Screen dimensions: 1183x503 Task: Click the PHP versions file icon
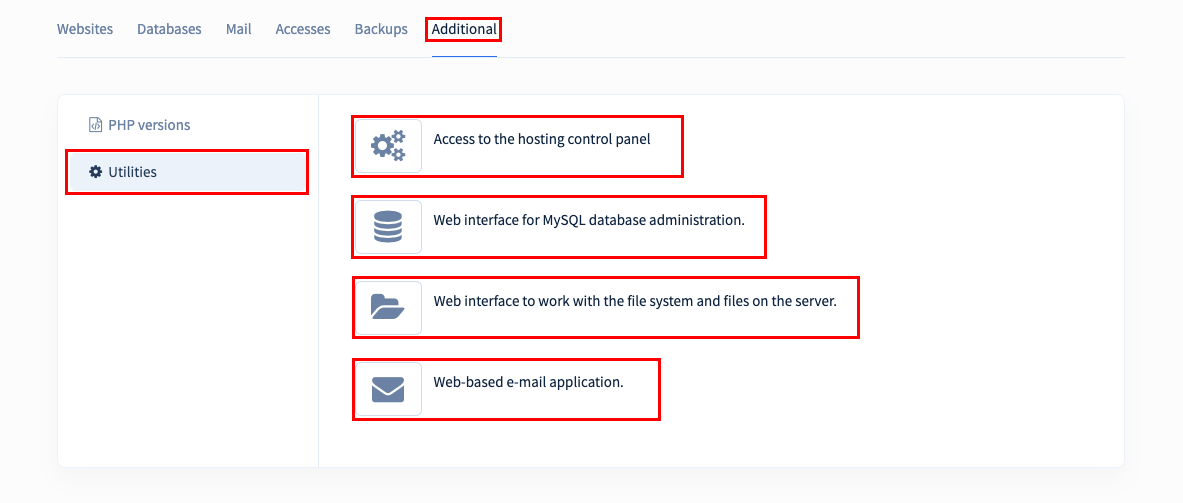click(x=95, y=124)
